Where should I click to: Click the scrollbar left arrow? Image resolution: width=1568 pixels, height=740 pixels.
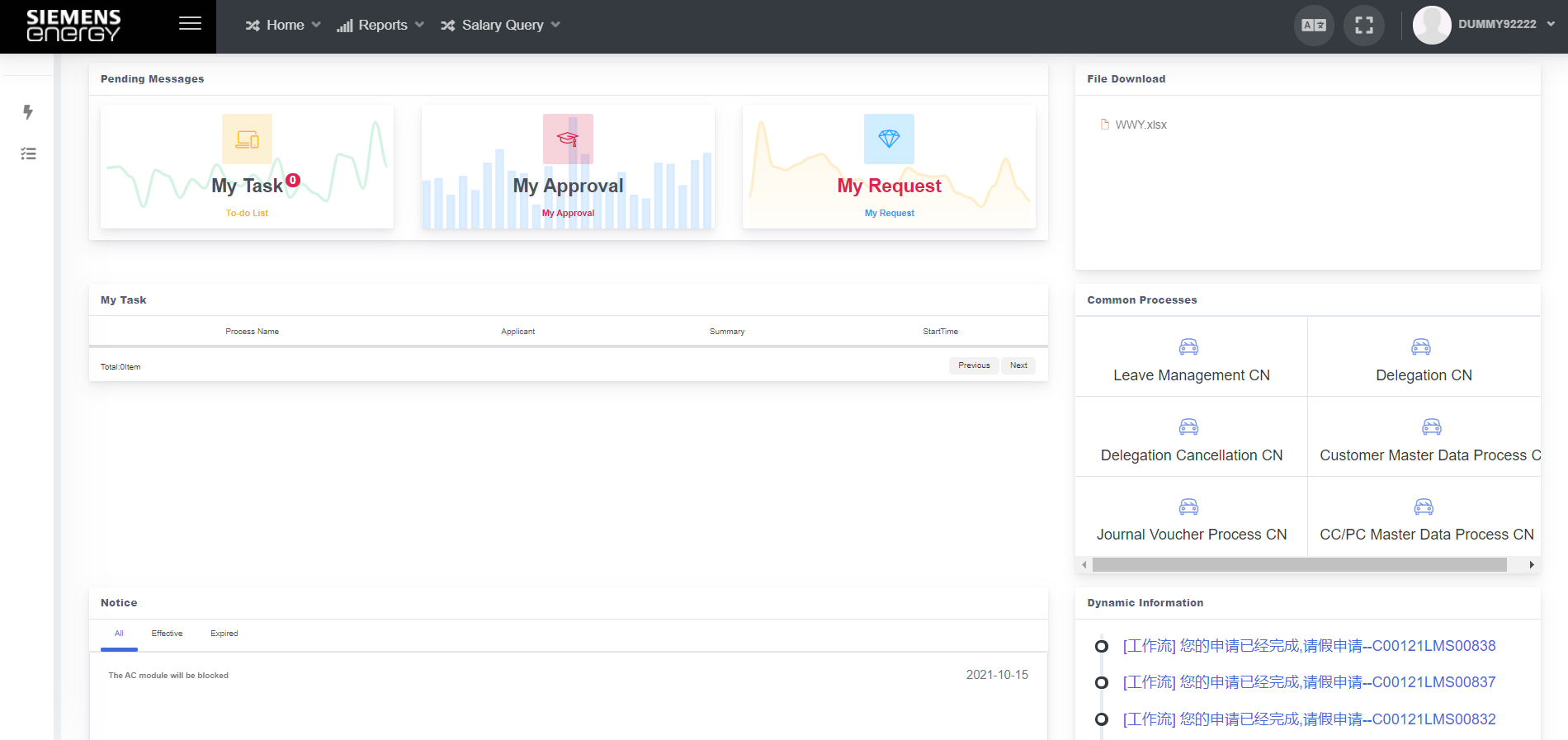(1084, 565)
